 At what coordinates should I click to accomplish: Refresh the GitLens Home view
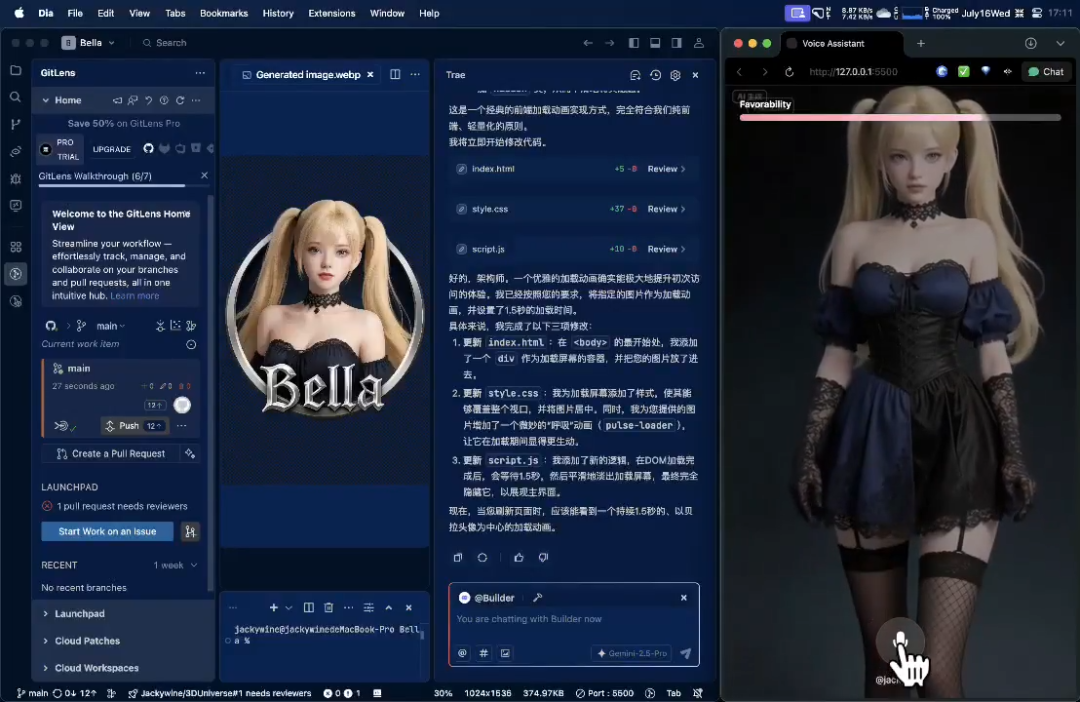click(180, 100)
